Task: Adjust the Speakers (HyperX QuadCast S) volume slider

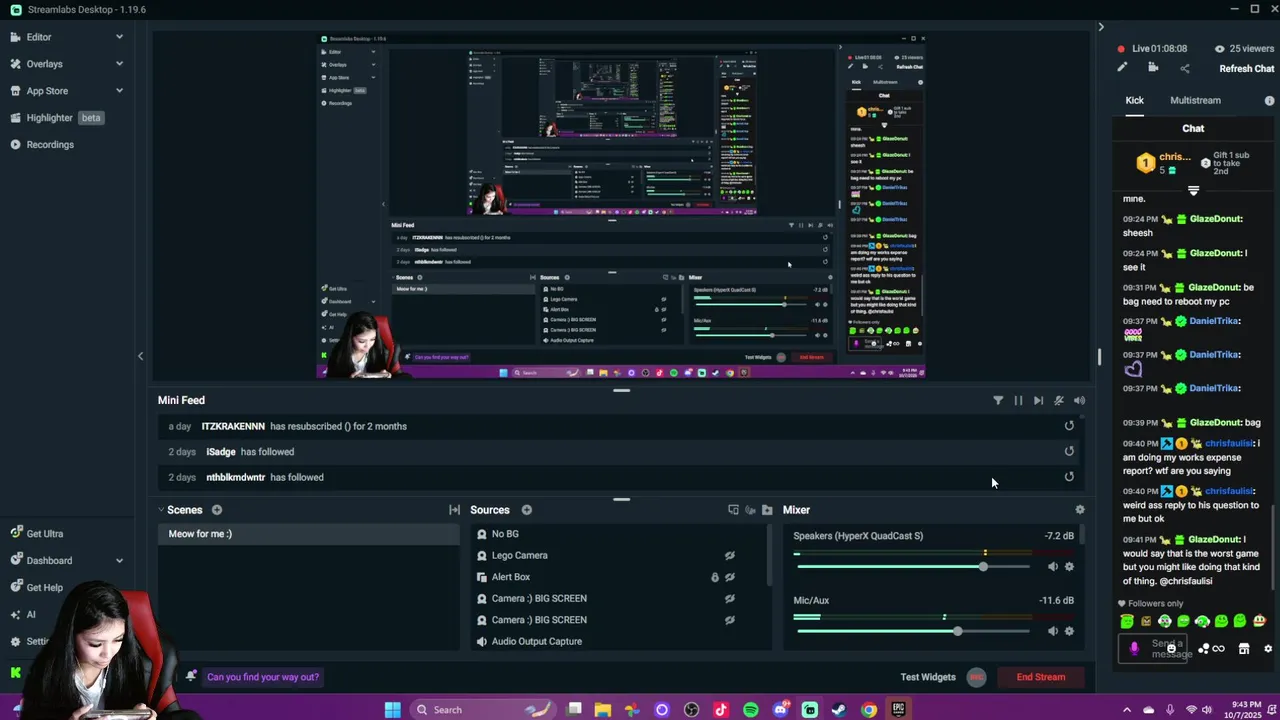Action: pyautogui.click(x=913, y=567)
